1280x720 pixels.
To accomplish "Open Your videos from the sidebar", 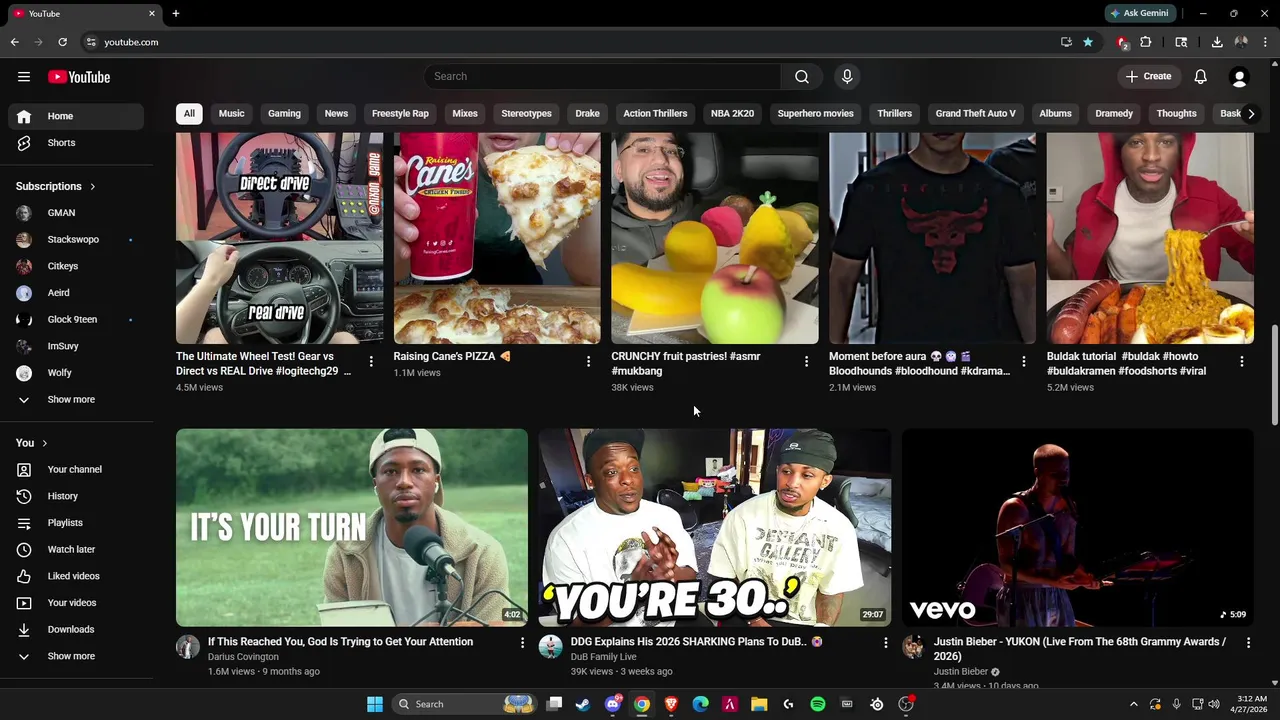I will click(x=76, y=603).
